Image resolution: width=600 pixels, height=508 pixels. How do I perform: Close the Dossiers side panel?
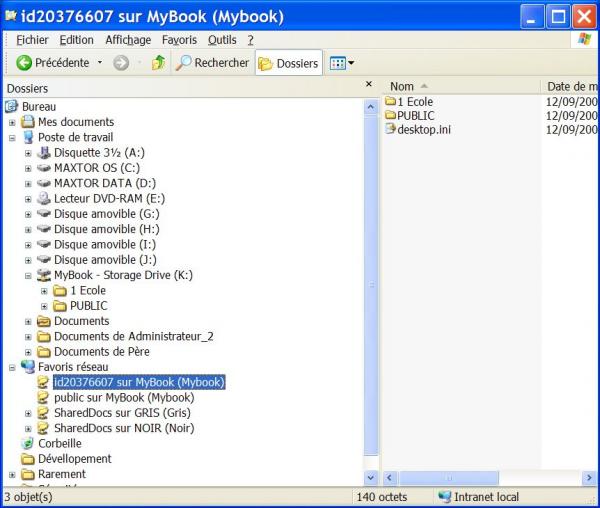click(x=369, y=84)
